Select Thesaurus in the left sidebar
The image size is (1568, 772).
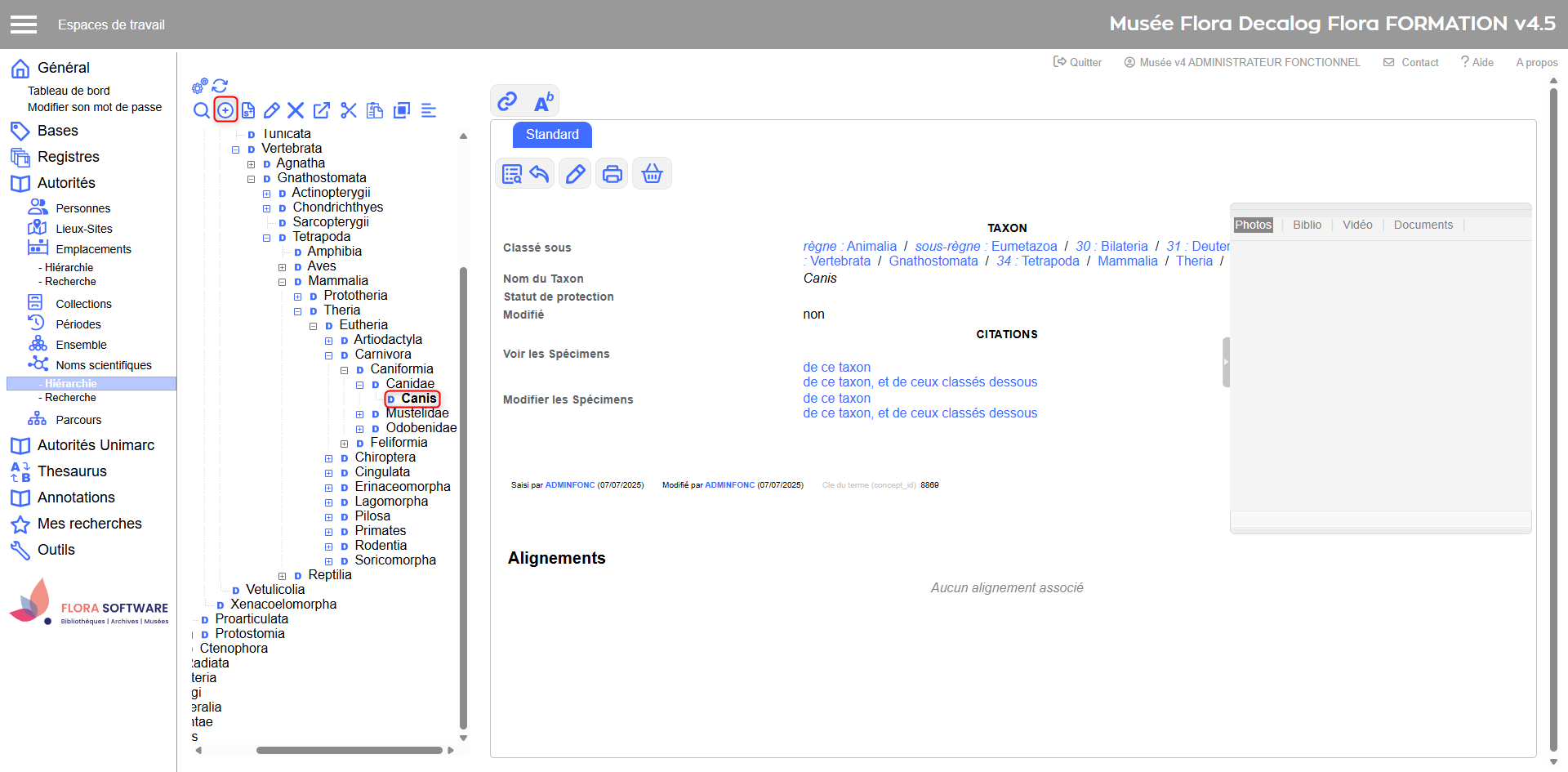tap(72, 471)
